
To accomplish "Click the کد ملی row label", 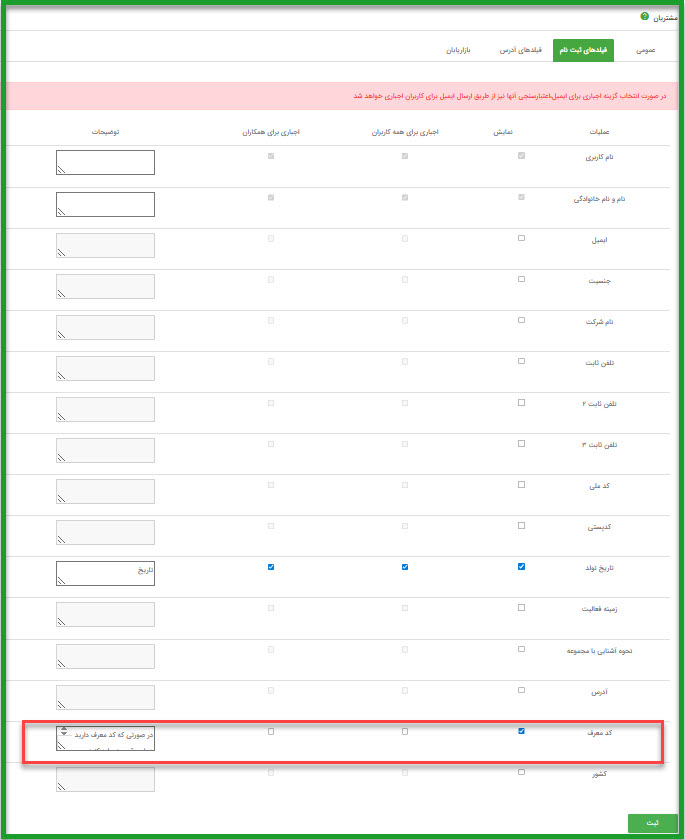I will point(599,486).
